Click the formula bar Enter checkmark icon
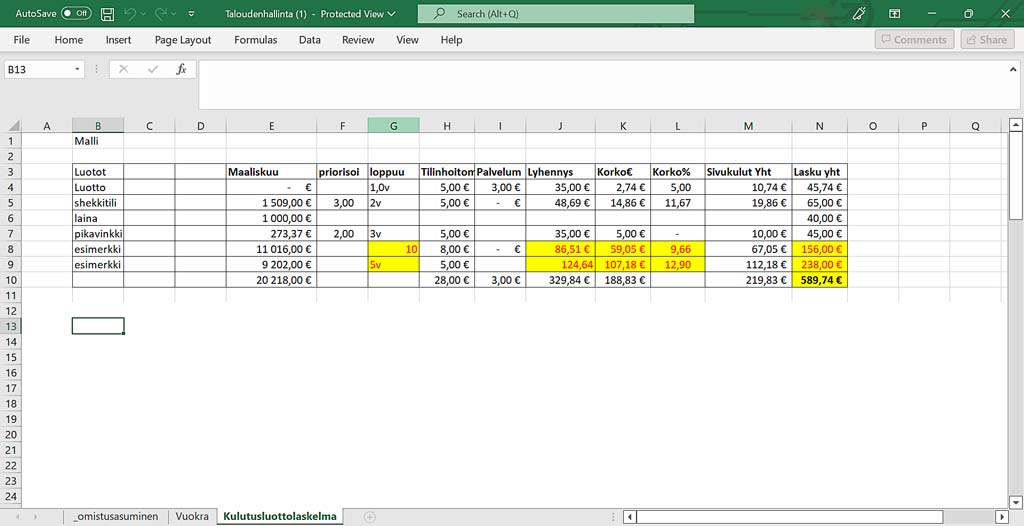1024x526 pixels. click(x=153, y=69)
